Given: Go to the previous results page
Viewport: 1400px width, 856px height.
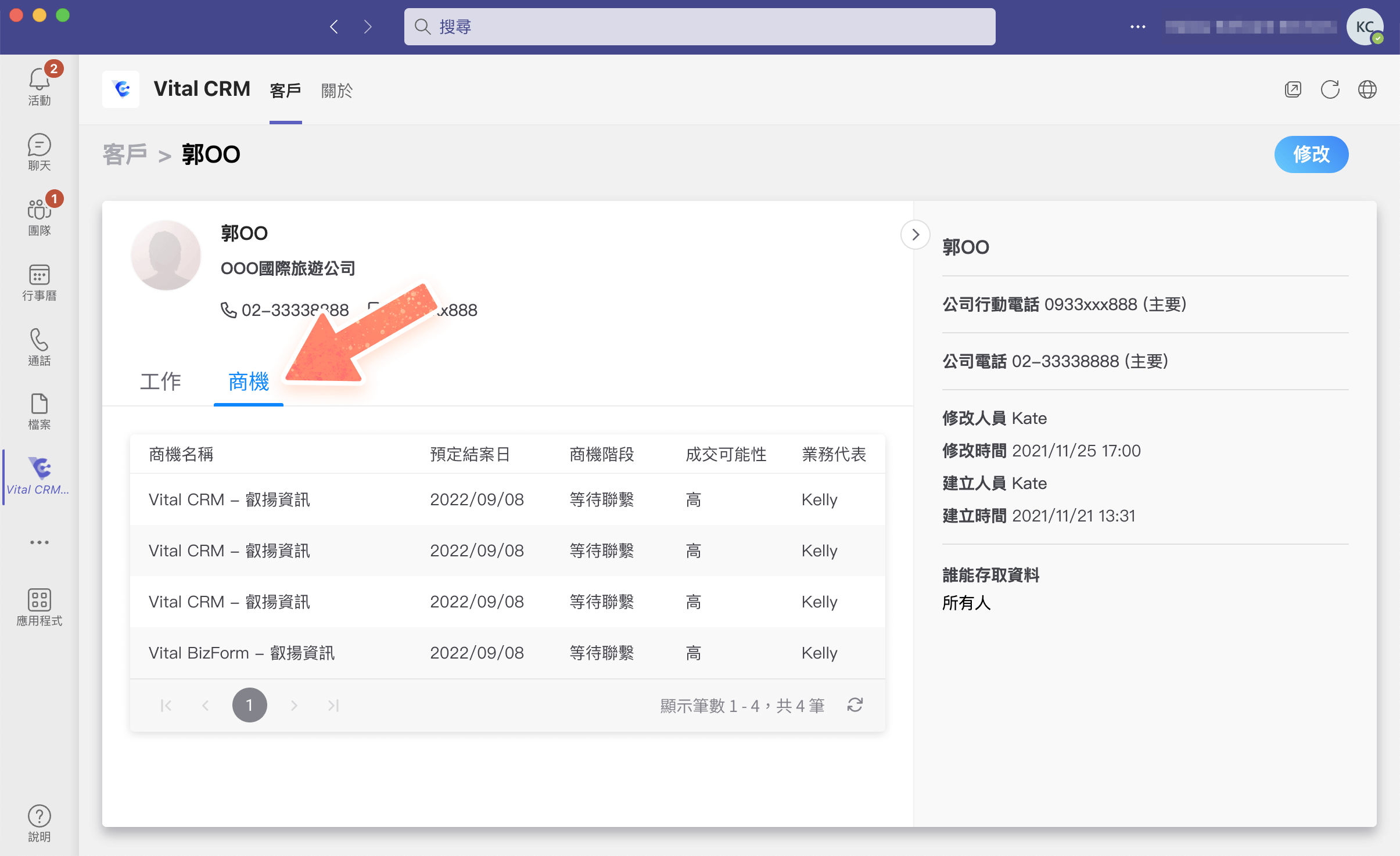Looking at the screenshot, I should tap(205, 706).
